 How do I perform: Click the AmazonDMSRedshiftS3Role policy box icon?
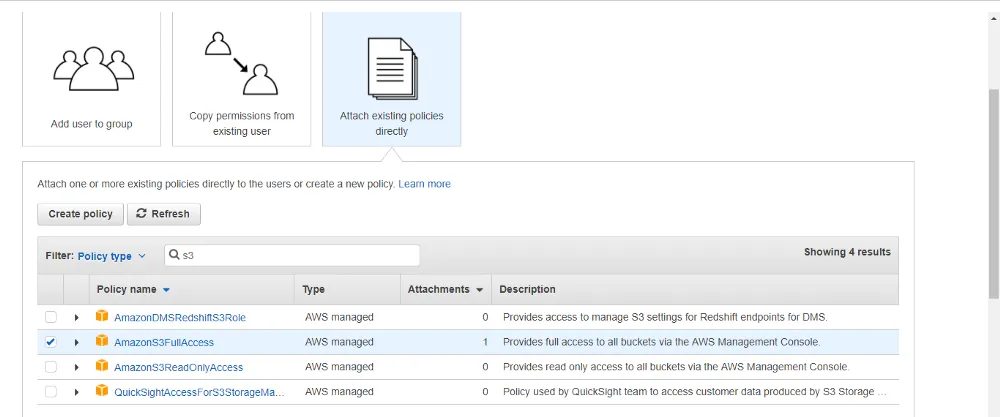102,316
